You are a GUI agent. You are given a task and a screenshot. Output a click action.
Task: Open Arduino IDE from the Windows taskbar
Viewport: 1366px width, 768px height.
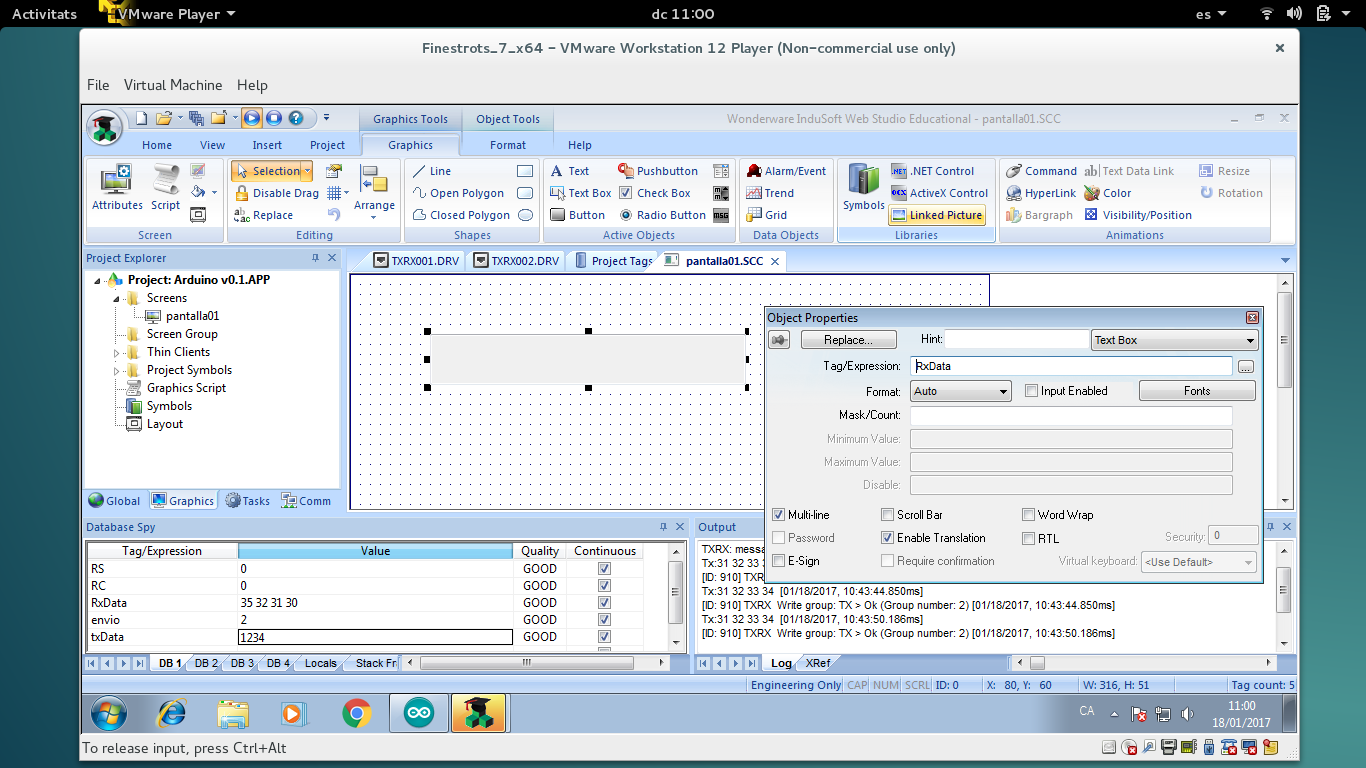[x=418, y=714]
